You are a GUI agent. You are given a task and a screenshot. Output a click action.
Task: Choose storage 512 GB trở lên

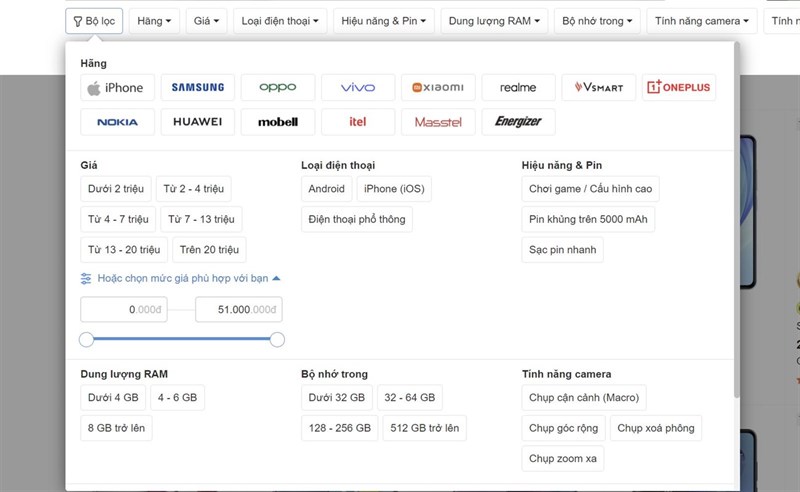click(424, 428)
